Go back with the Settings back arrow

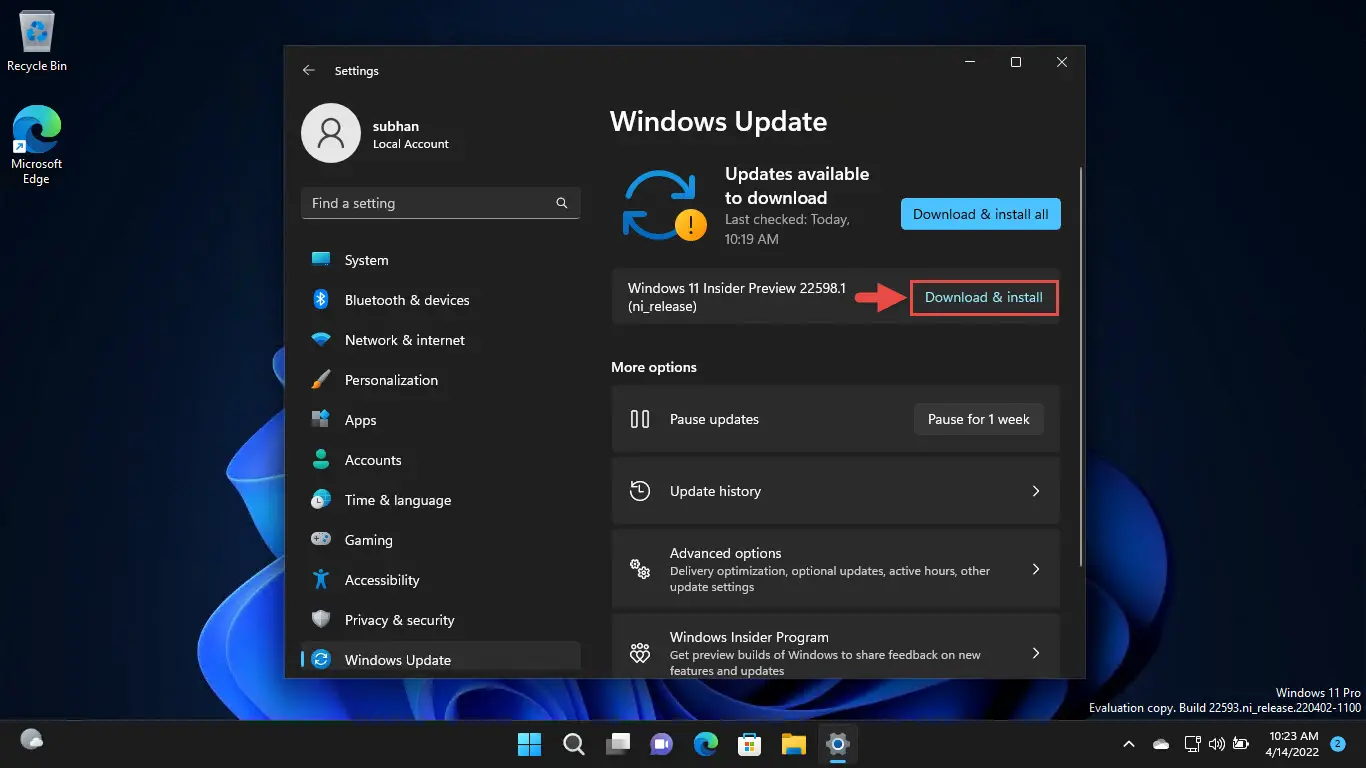tap(309, 71)
